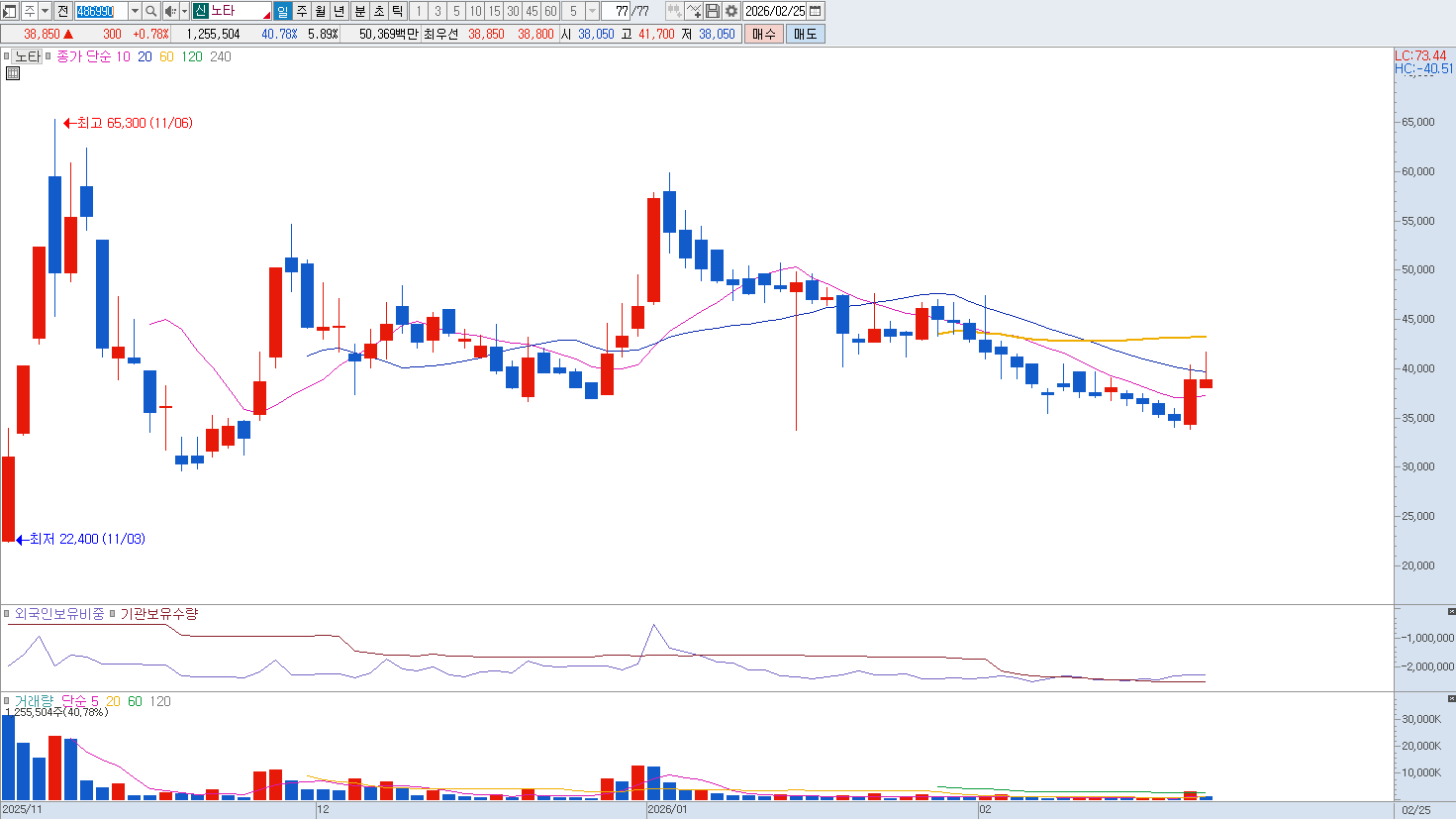Viewport: 1456px width, 819px height.
Task: Click the add indicator line icon
Action: (694, 11)
